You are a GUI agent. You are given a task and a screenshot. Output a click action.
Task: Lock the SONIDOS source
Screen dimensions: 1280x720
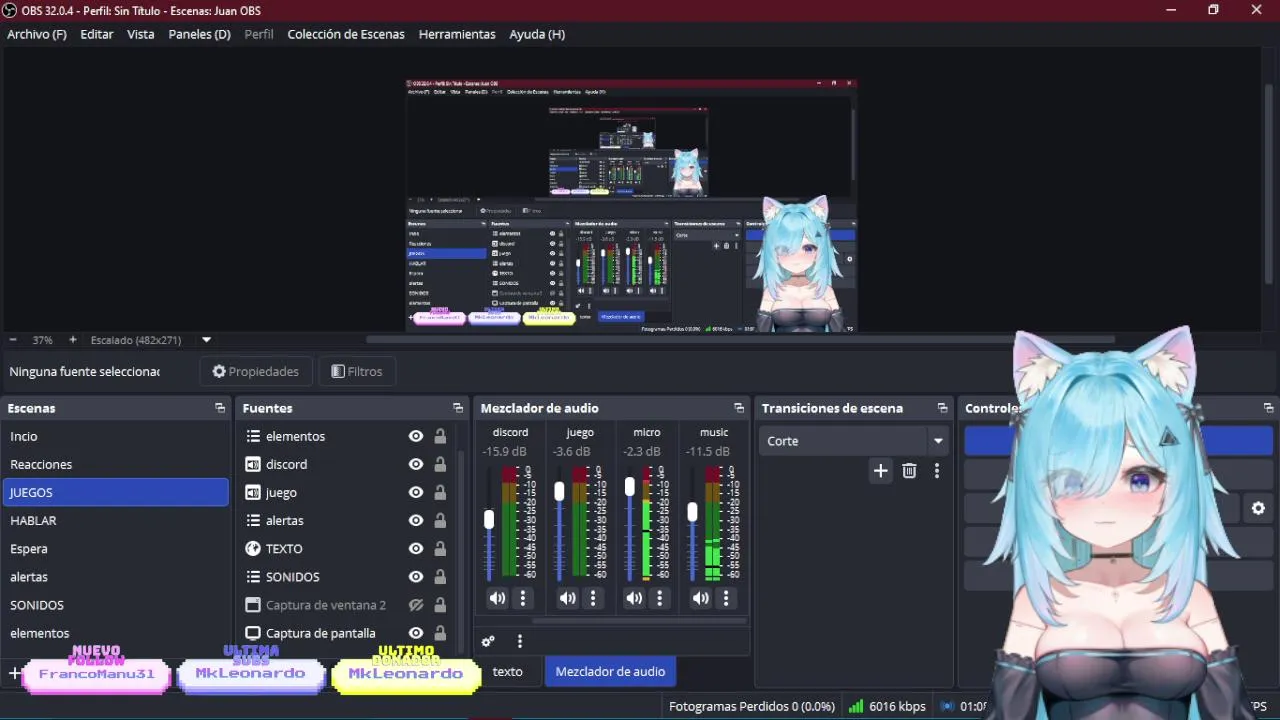(440, 576)
